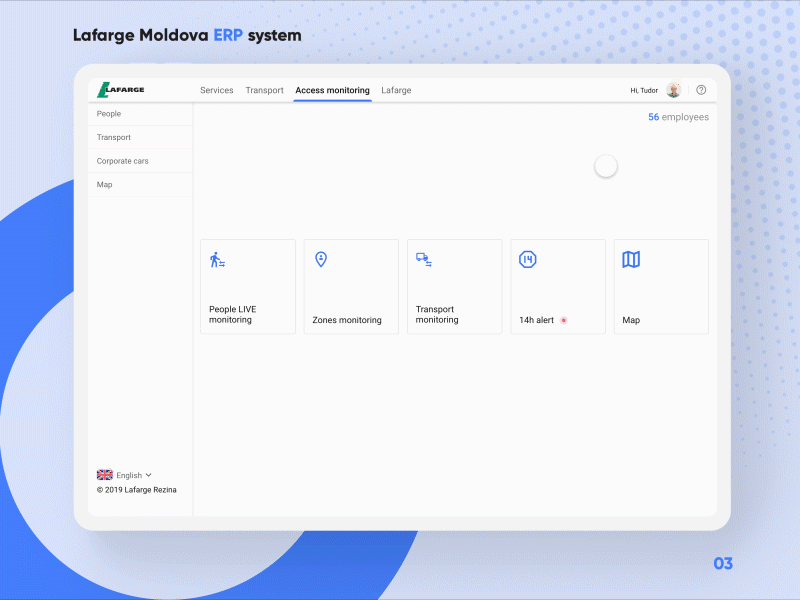This screenshot has height=600, width=800.
Task: Toggle the red alert indicator on 14h alert
Action: pyautogui.click(x=563, y=320)
